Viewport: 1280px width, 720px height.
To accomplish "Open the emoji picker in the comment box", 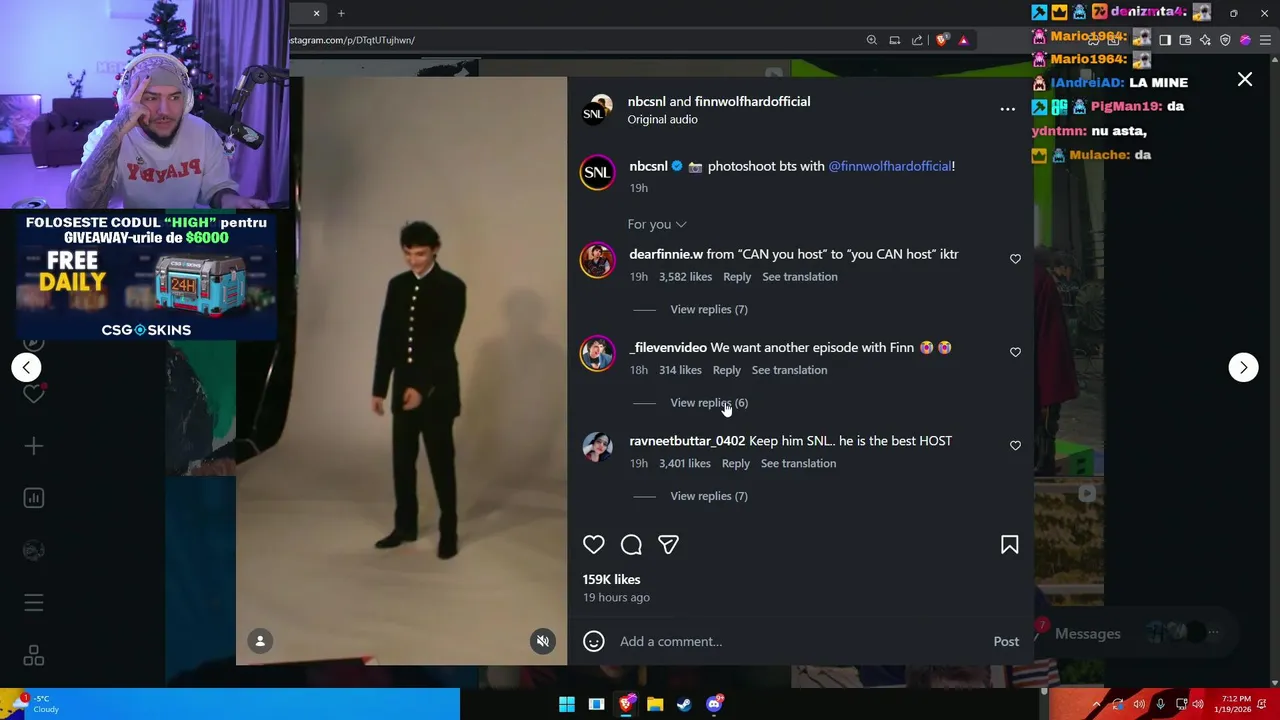I will [x=594, y=642].
